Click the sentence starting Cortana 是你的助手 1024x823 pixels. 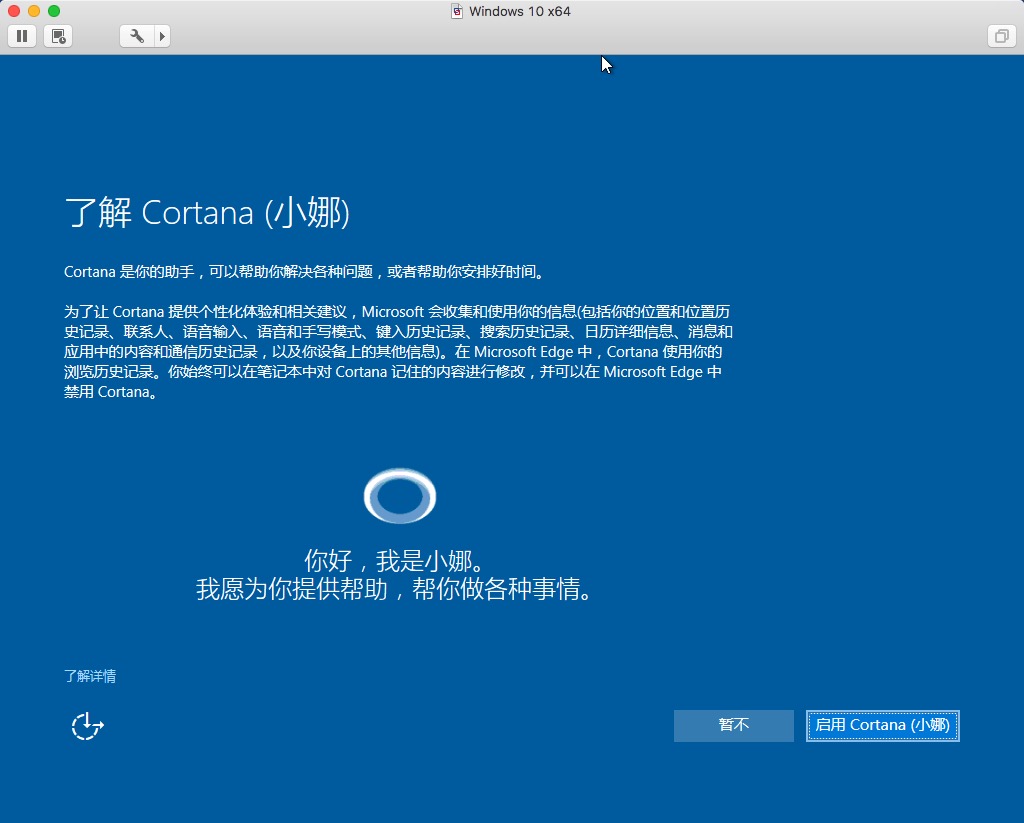tap(304, 272)
